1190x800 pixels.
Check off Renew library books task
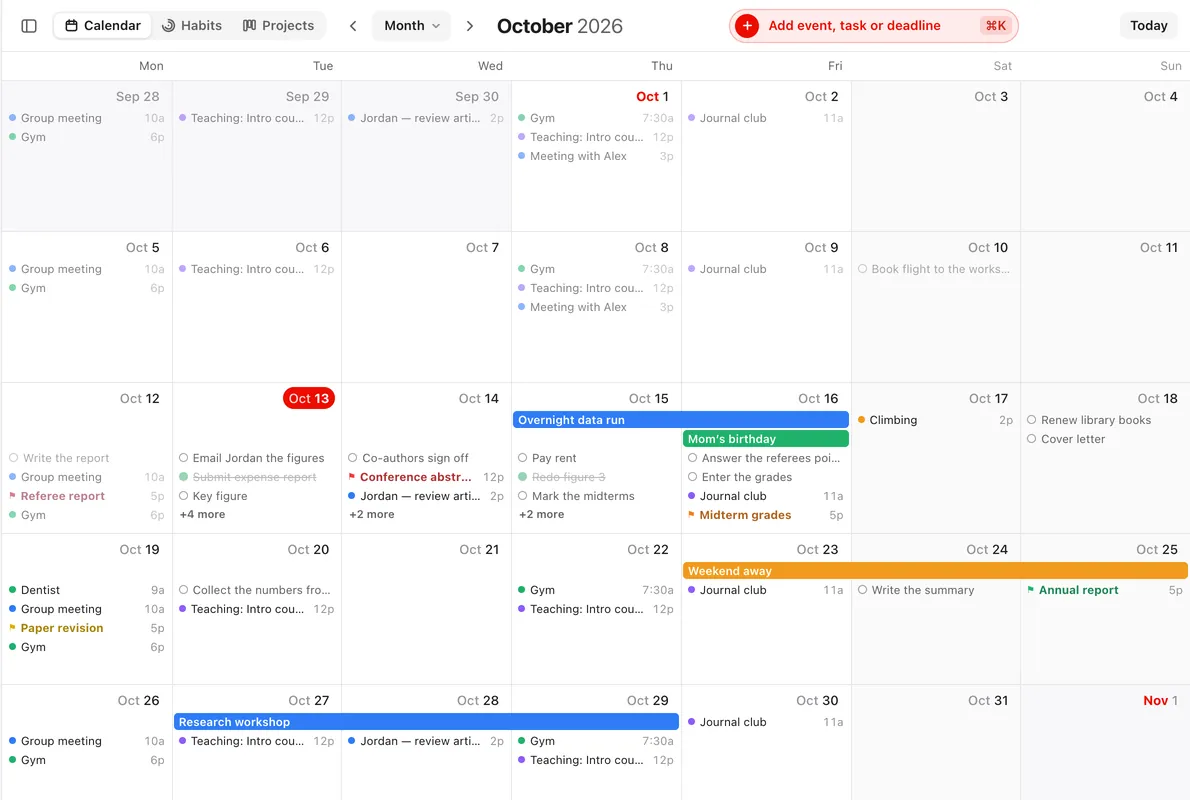pyautogui.click(x=1032, y=420)
